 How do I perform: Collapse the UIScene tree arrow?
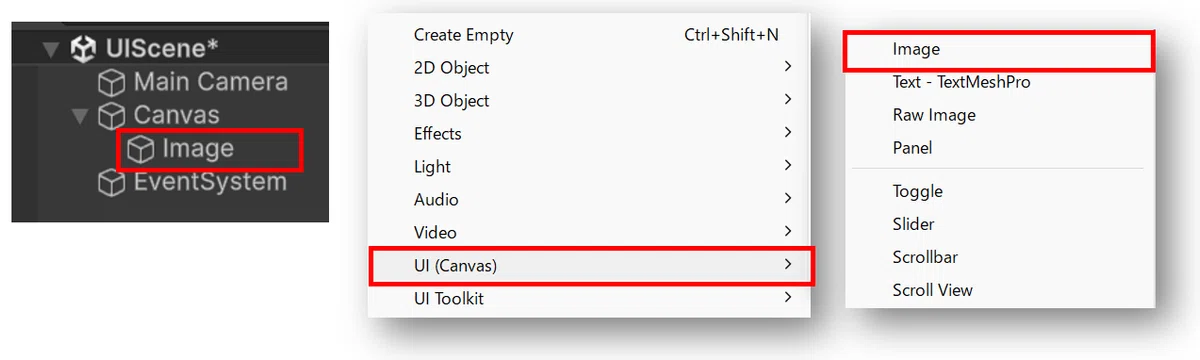(x=52, y=49)
